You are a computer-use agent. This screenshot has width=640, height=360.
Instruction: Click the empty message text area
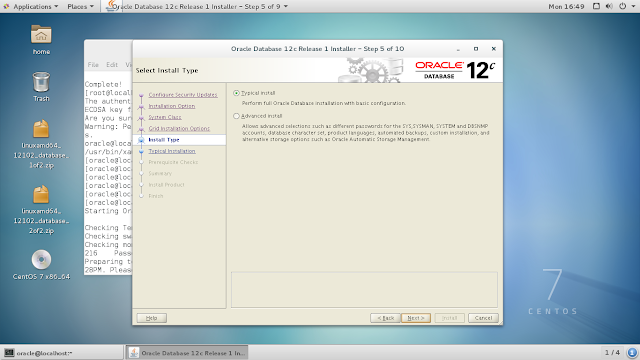pos(364,289)
